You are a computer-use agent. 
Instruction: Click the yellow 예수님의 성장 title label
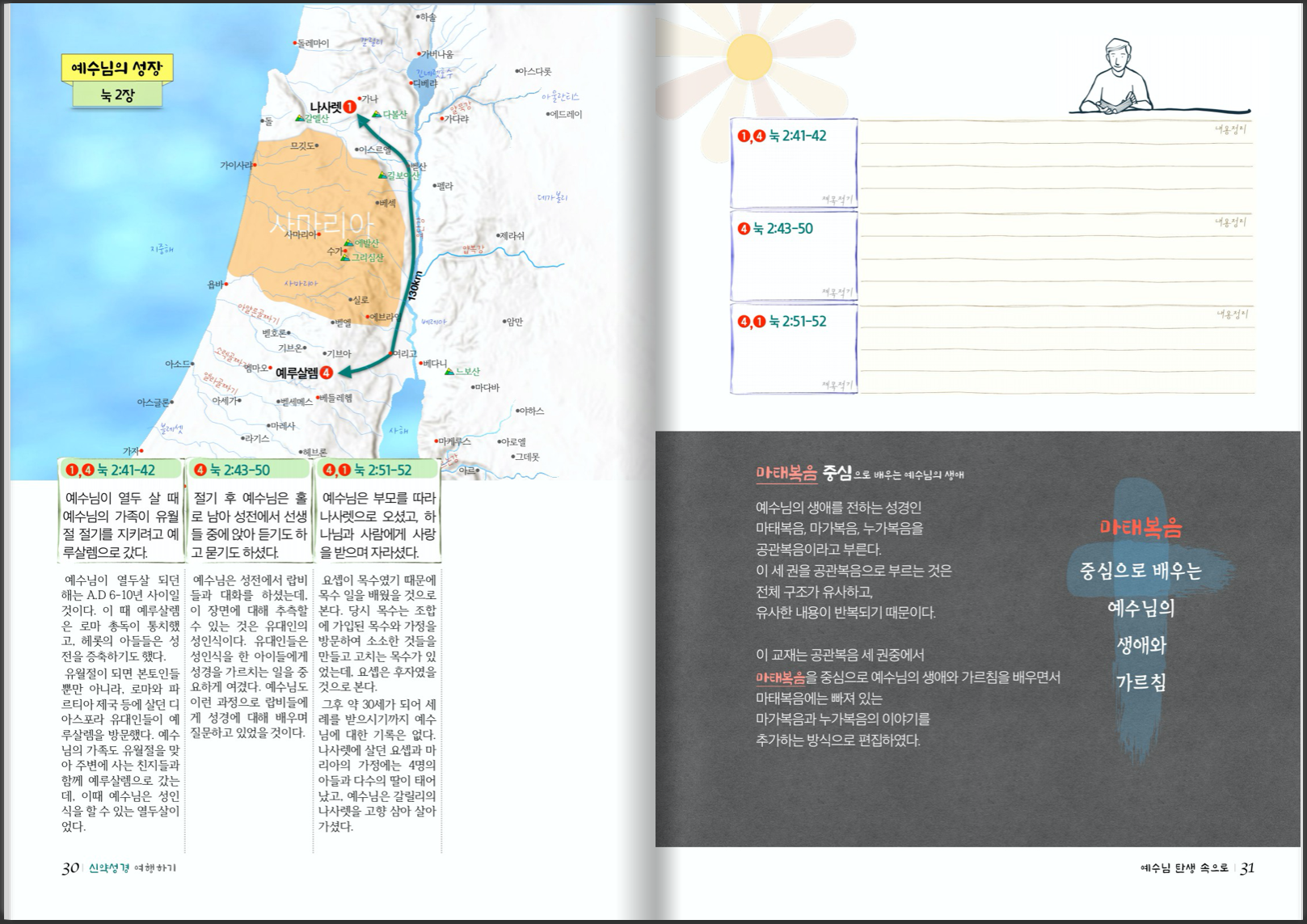point(117,68)
